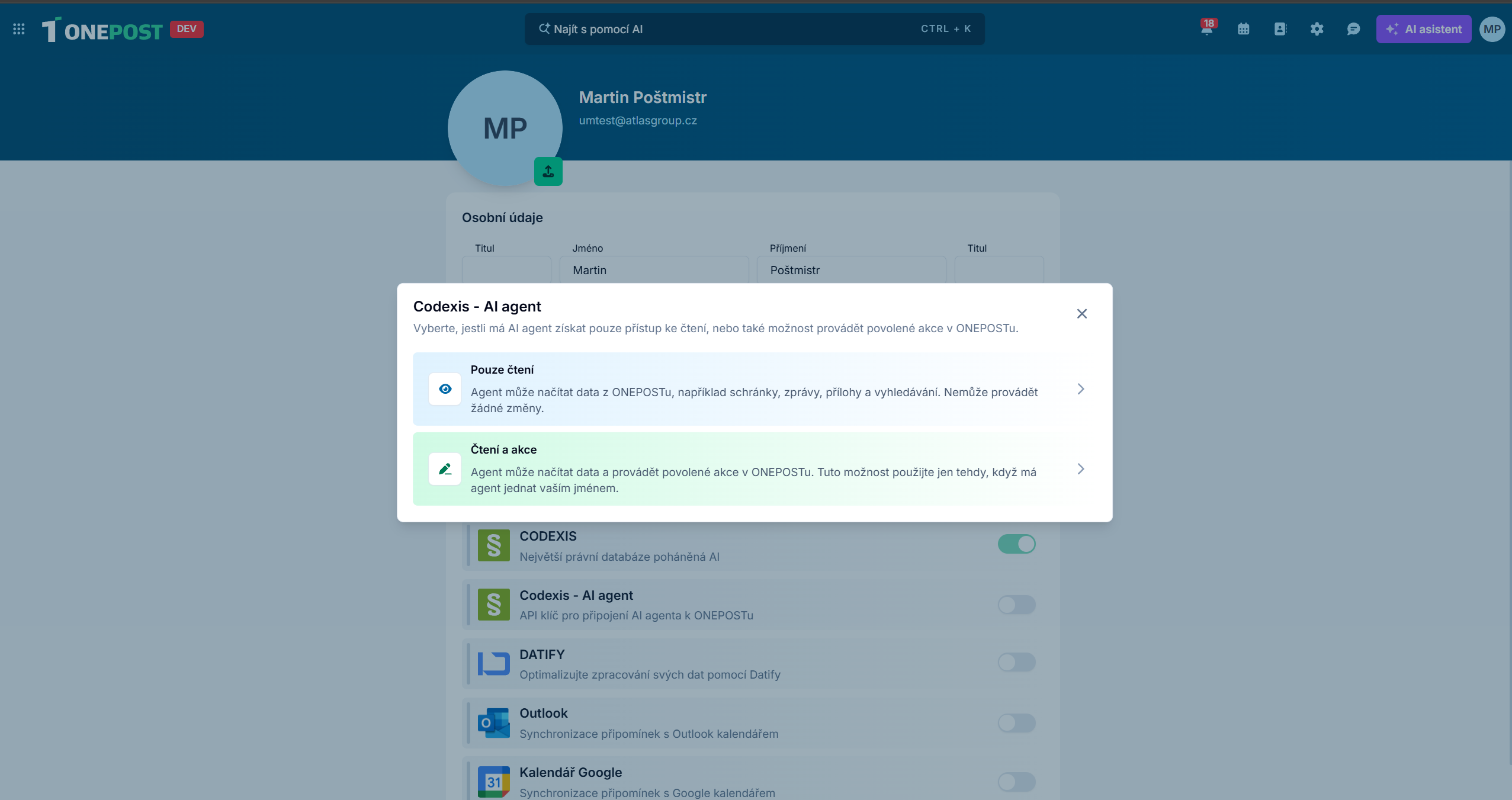Screen dimensions: 1512x800
Task: Click the ONEPOST logo
Action: click(102, 30)
